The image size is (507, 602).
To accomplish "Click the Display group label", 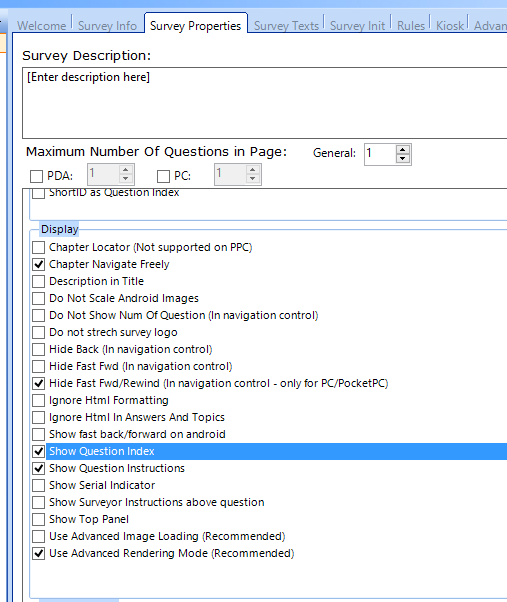I will click(x=59, y=229).
